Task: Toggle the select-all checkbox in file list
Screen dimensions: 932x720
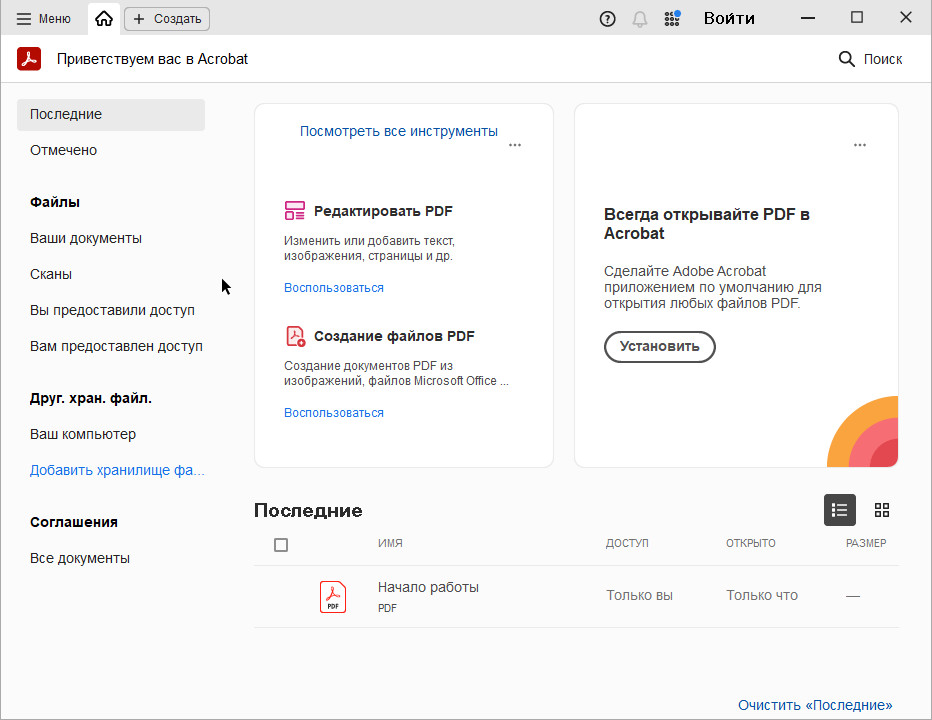Action: coord(281,545)
